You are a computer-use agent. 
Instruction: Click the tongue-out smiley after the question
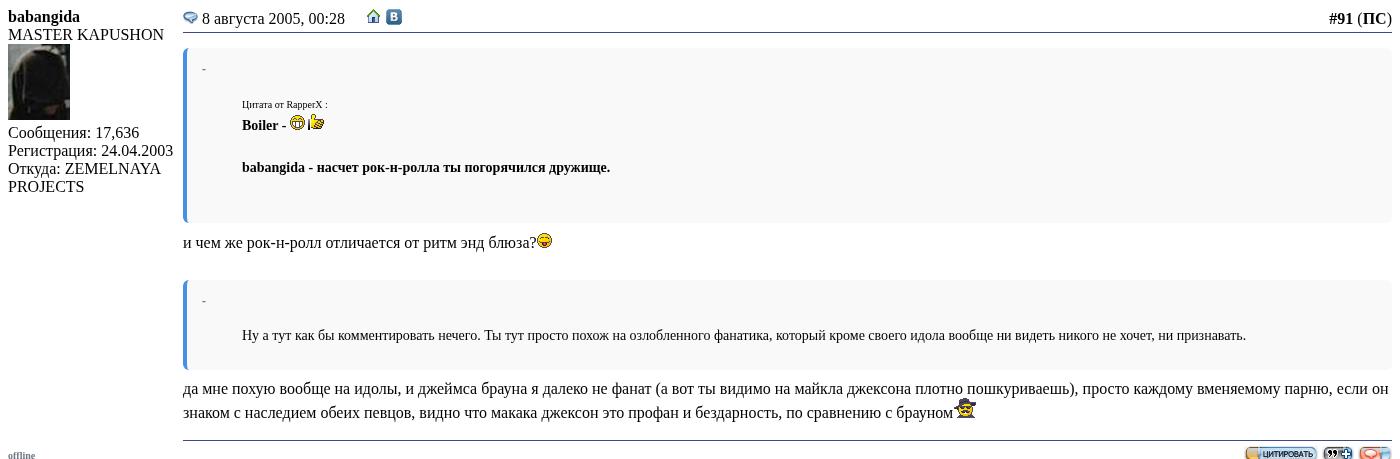(x=545, y=241)
